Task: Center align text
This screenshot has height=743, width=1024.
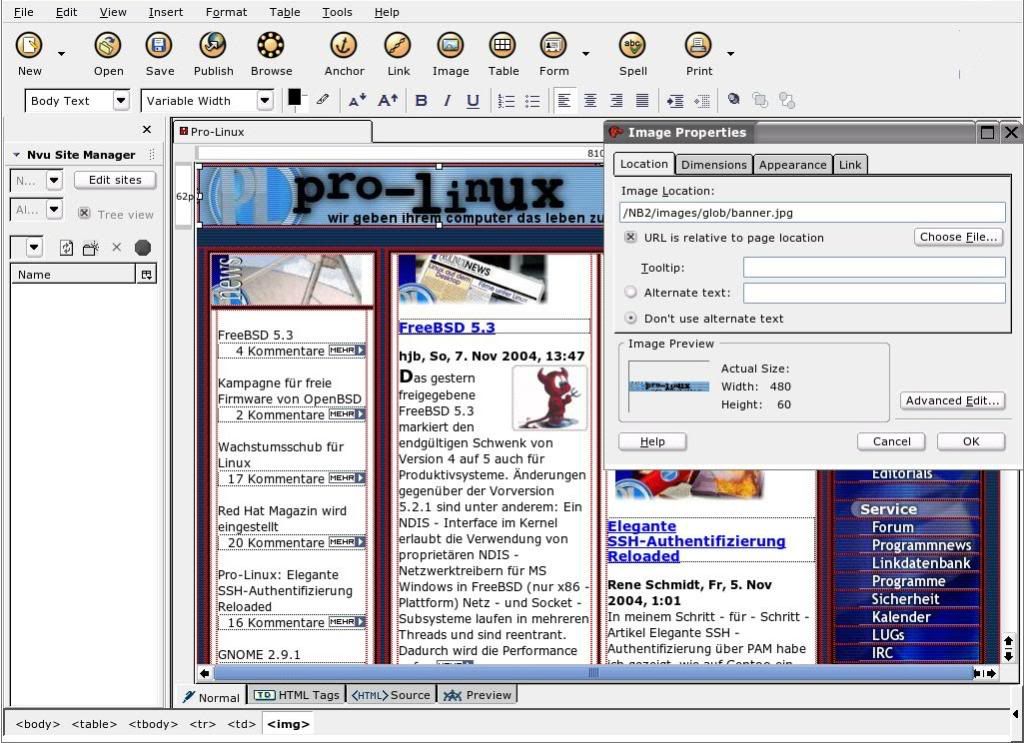Action: [x=590, y=101]
